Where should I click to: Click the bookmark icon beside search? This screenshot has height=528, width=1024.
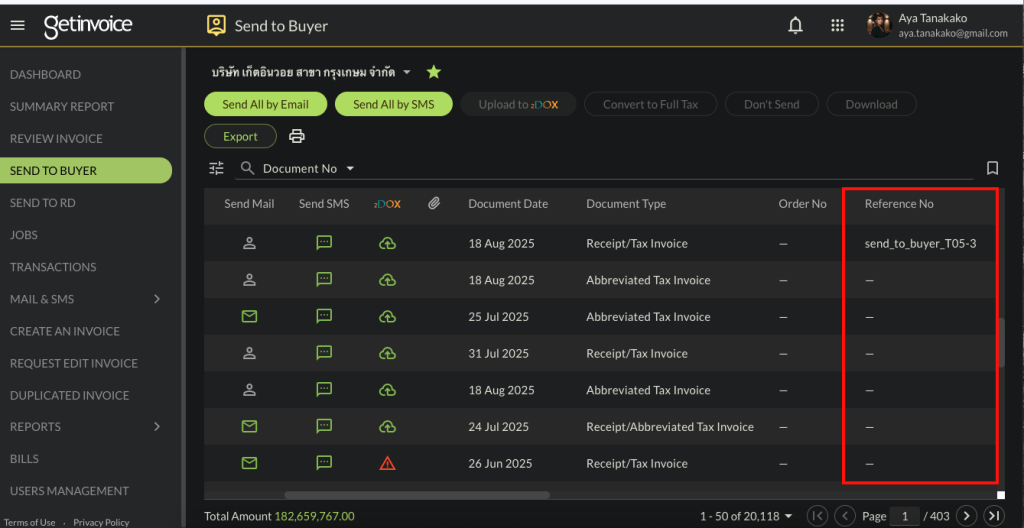coord(992,168)
